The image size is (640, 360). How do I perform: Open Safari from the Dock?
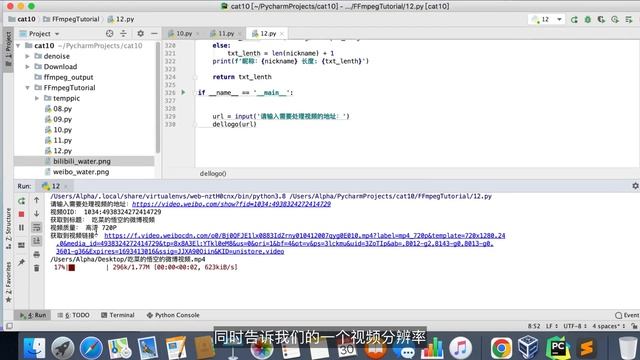click(91, 348)
